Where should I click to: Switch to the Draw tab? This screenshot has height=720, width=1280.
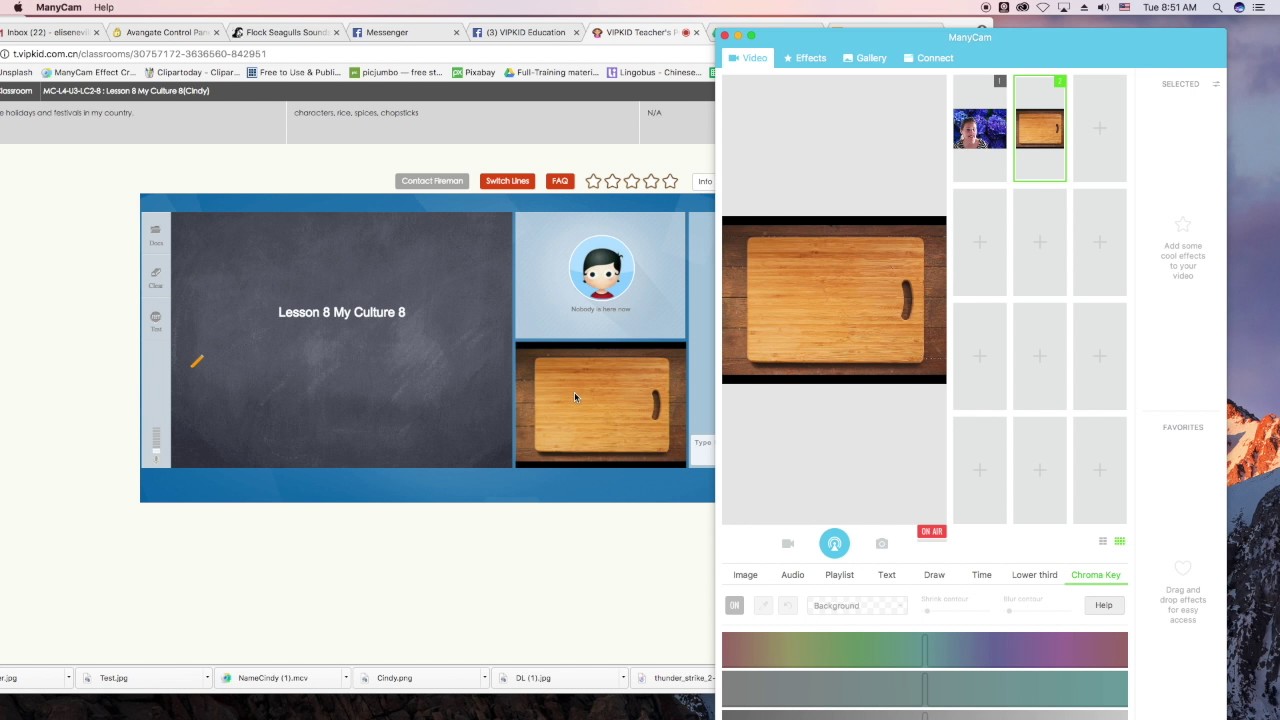pos(934,575)
